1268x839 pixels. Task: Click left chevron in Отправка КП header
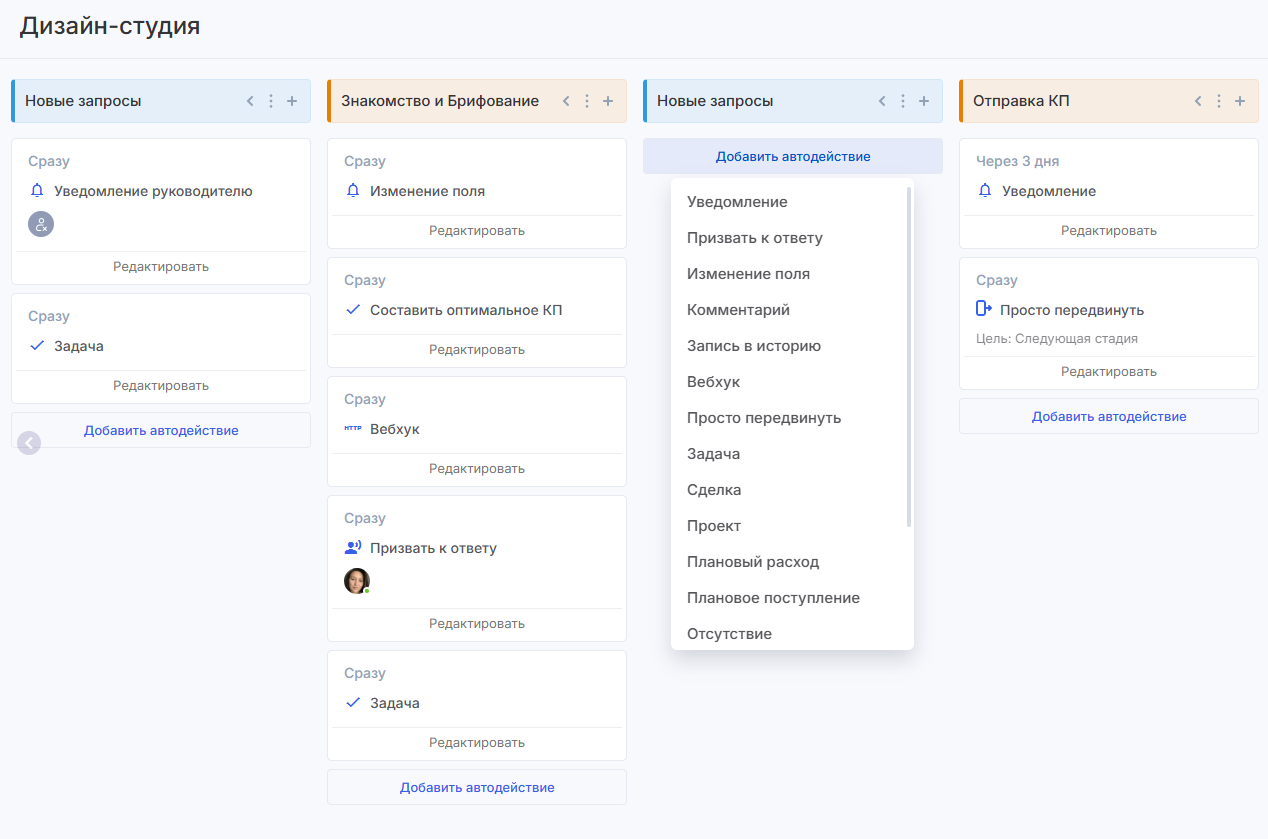pyautogui.click(x=1198, y=101)
